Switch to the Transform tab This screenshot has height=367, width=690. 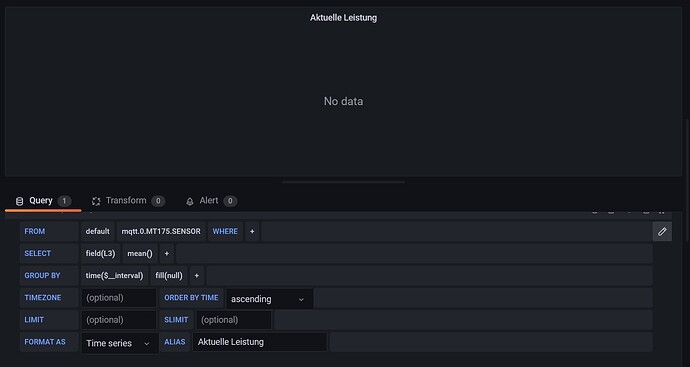pyautogui.click(x=128, y=201)
